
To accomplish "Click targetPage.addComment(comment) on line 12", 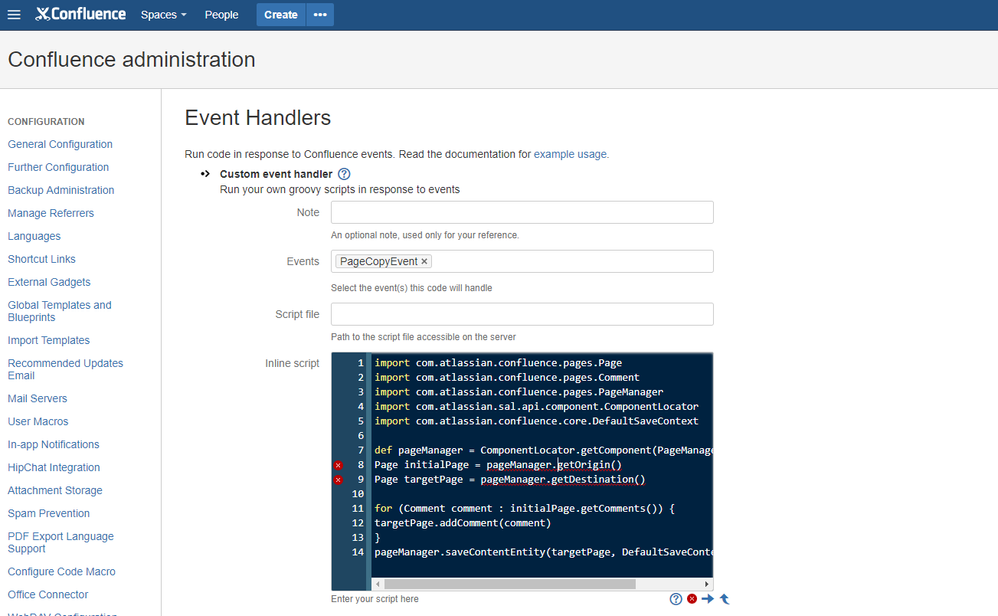I will coord(462,523).
